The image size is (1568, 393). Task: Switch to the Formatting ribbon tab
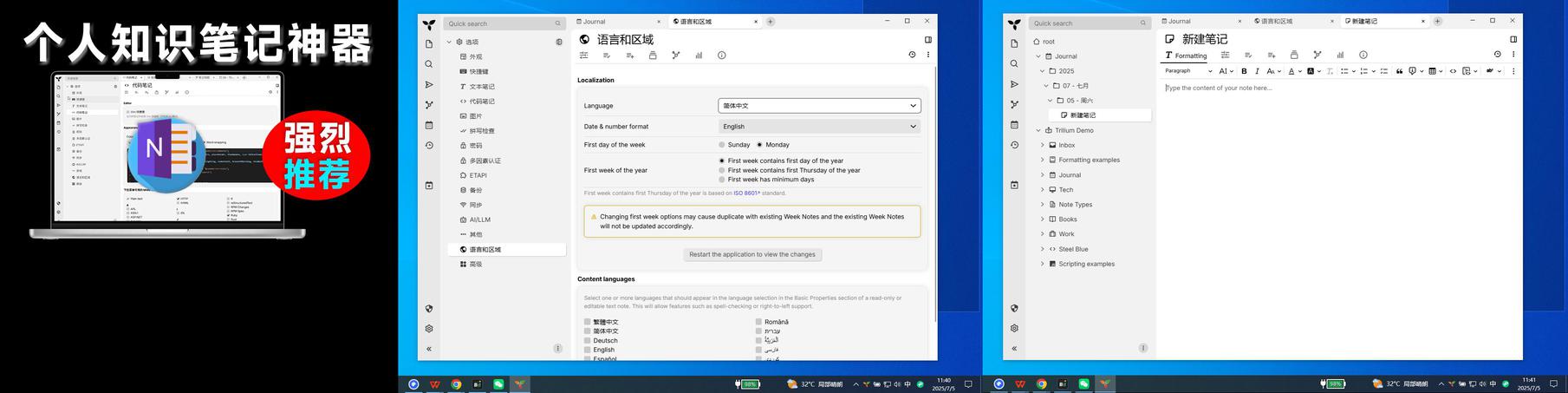click(1185, 56)
